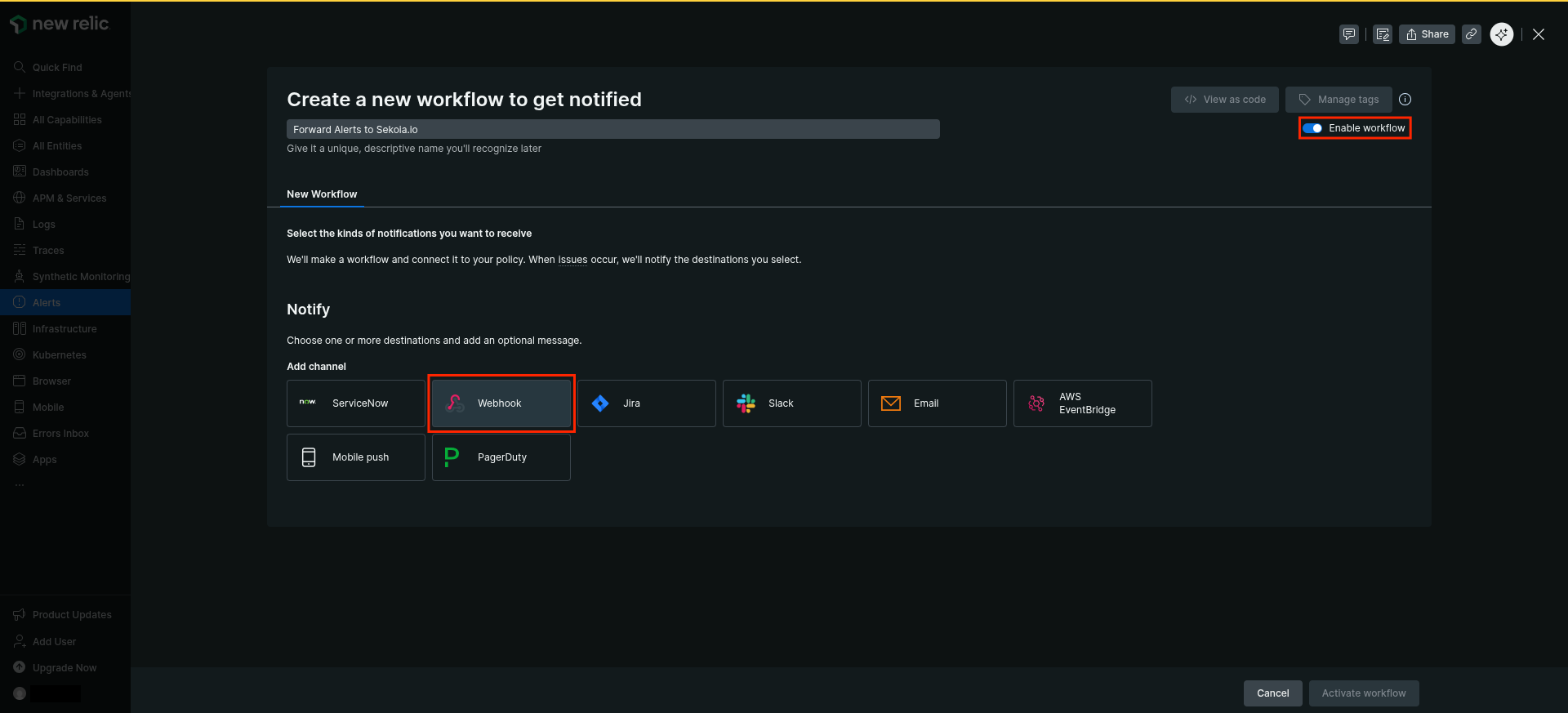Click the New Relic logo
1568x713 pixels.
click(x=59, y=25)
